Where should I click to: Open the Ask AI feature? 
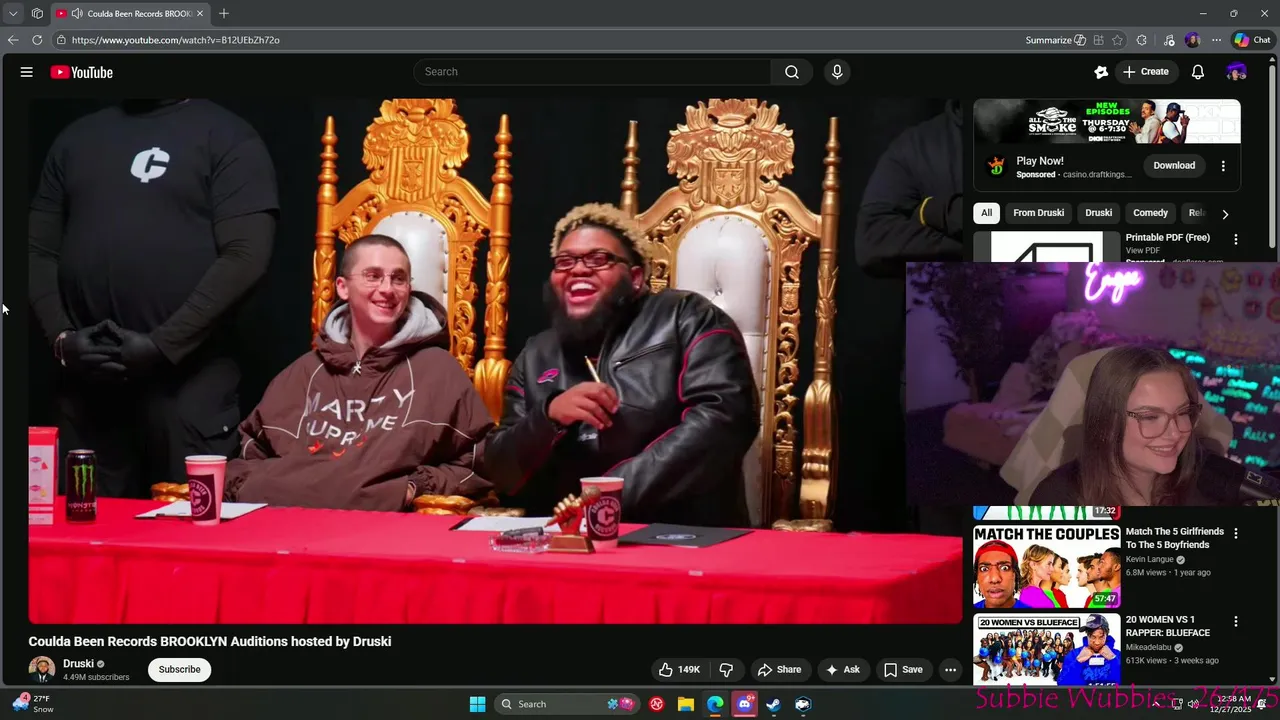[842, 670]
